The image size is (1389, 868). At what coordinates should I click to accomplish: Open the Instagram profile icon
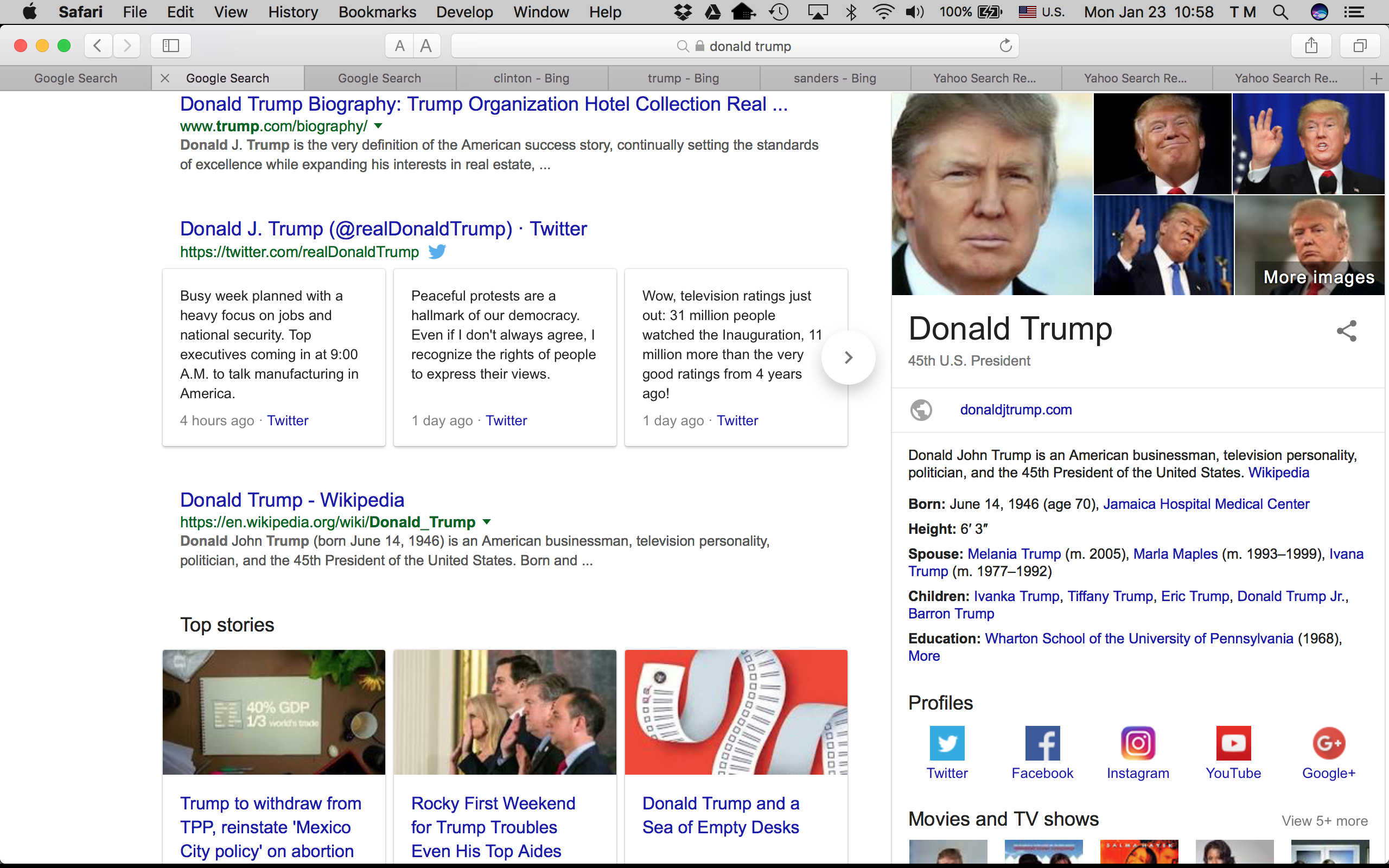[1138, 743]
